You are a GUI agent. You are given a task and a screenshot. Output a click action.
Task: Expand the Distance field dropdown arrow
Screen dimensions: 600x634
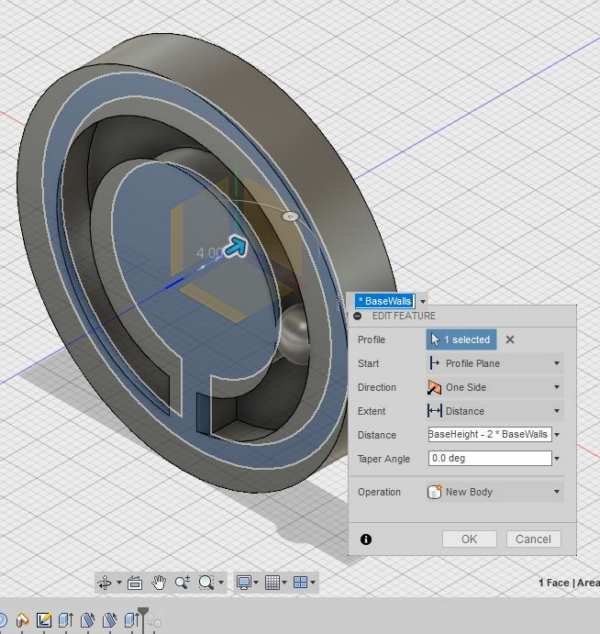coord(557,435)
